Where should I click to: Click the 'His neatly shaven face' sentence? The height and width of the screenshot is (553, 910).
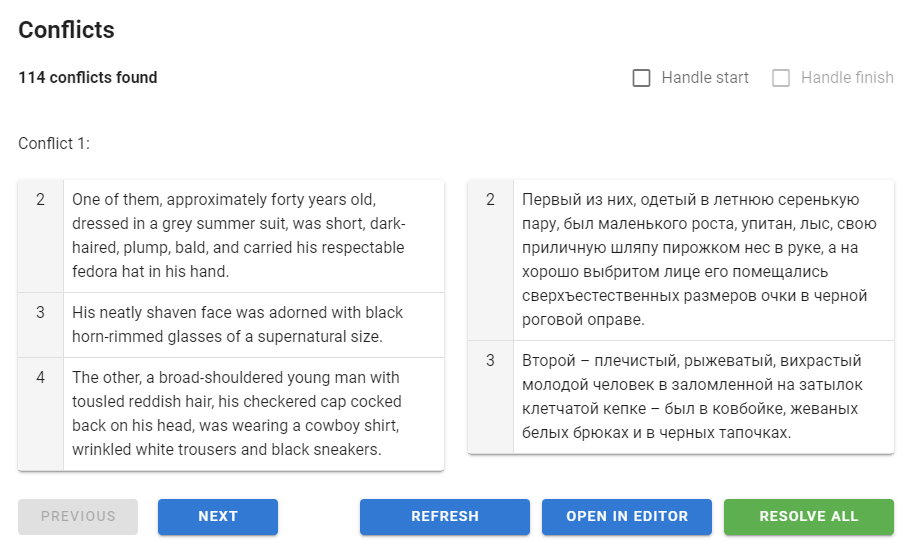(x=238, y=325)
